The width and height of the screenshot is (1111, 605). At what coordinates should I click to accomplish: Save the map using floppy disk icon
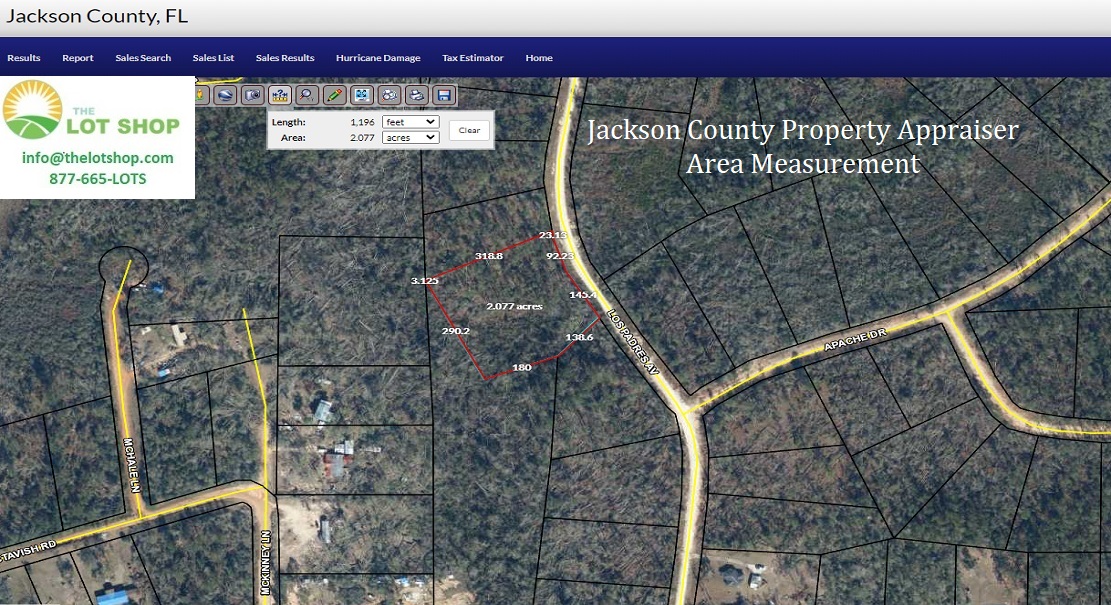point(443,95)
